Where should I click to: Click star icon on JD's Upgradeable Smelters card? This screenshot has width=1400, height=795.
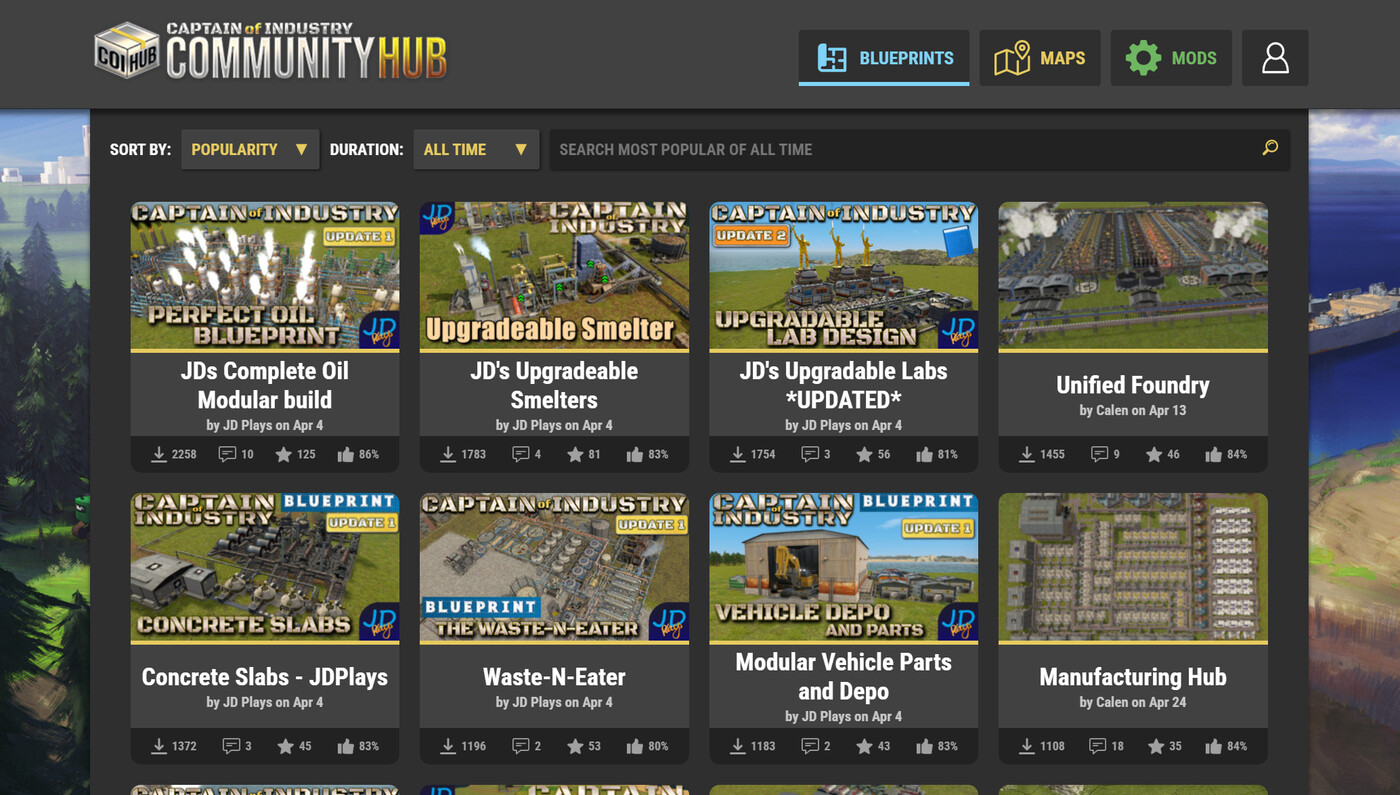(575, 454)
